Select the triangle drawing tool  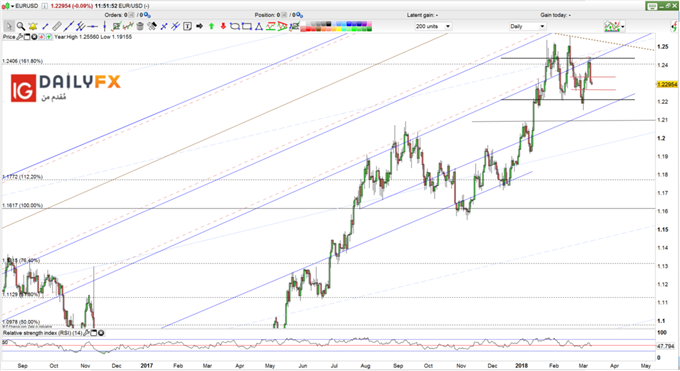coord(259,26)
